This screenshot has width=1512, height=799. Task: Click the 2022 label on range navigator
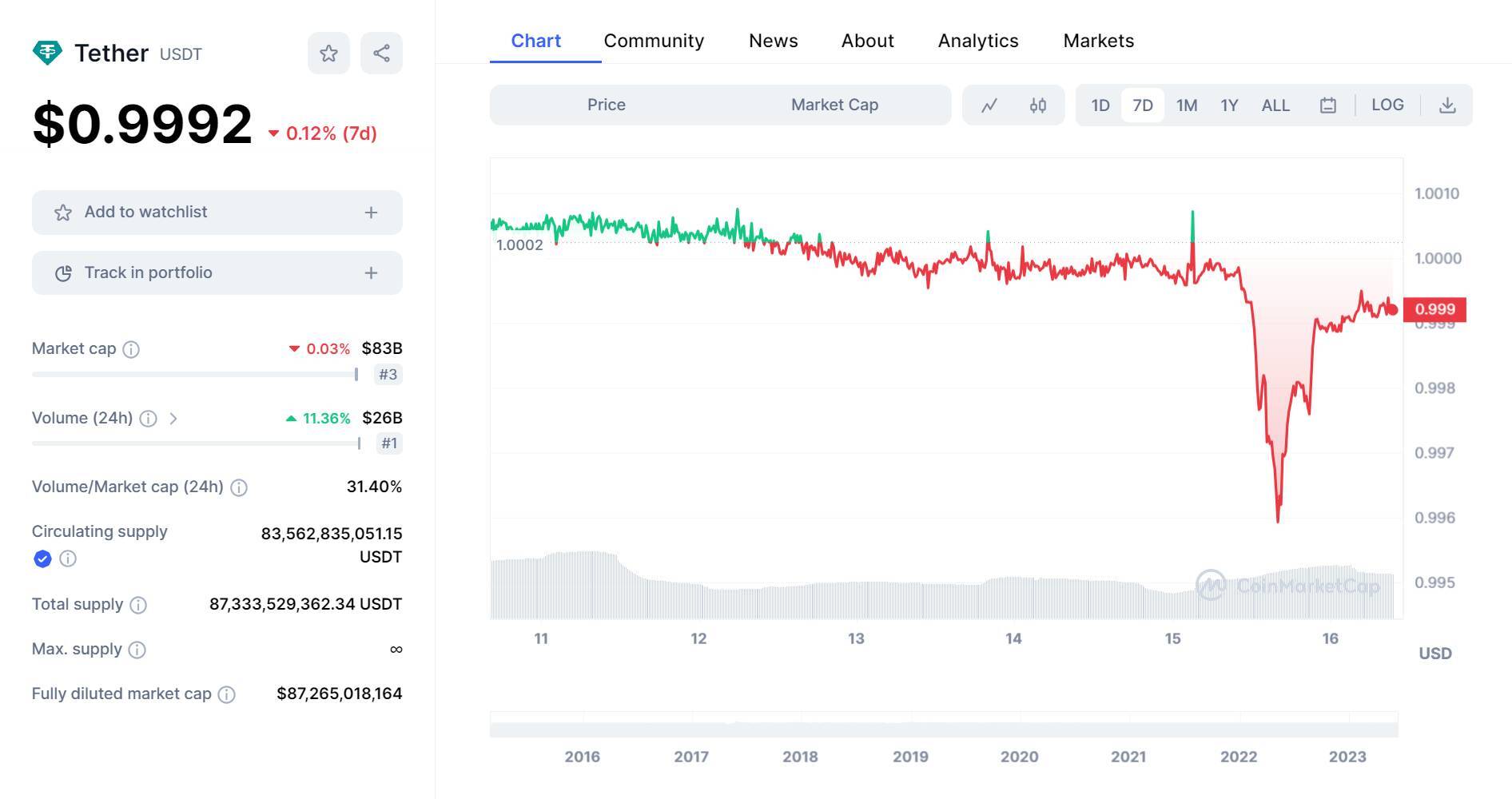[x=1238, y=757]
